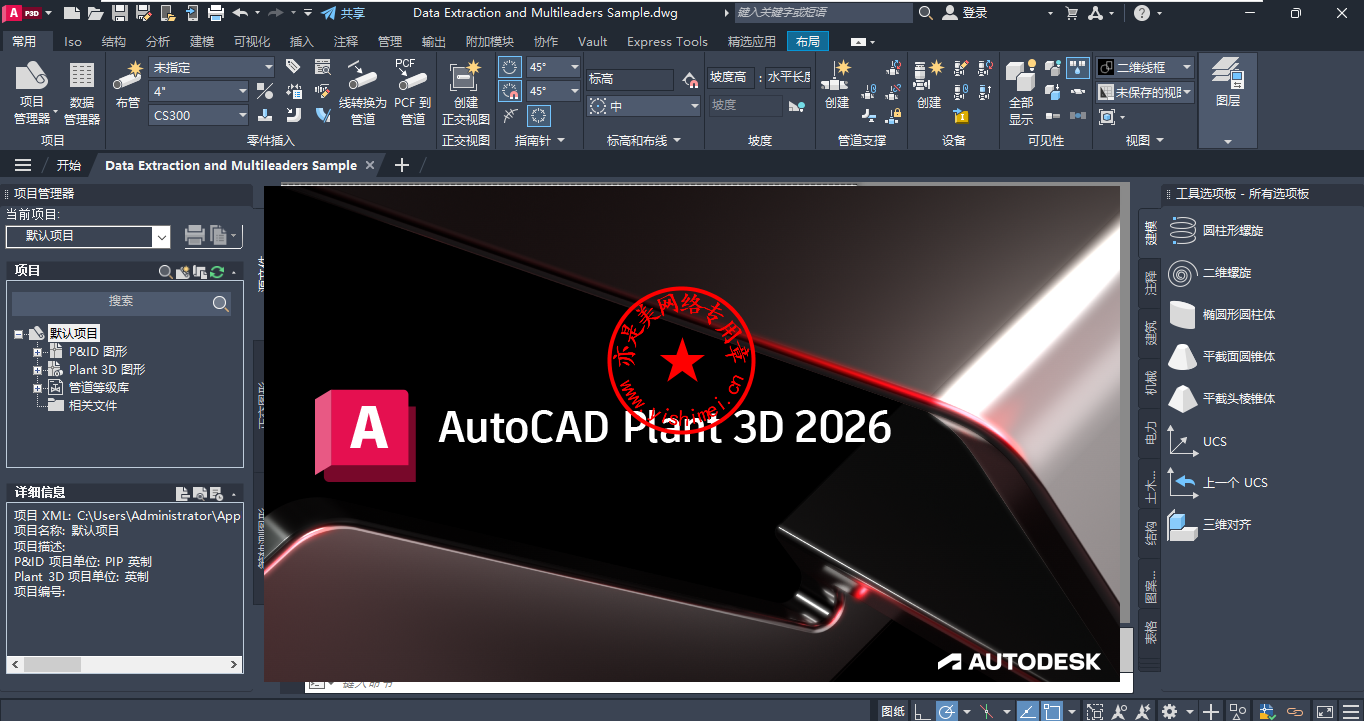The width and height of the screenshot is (1364, 721).
Task: Select 椭圆形圆柱体 tool in the palette
Action: (x=1223, y=314)
